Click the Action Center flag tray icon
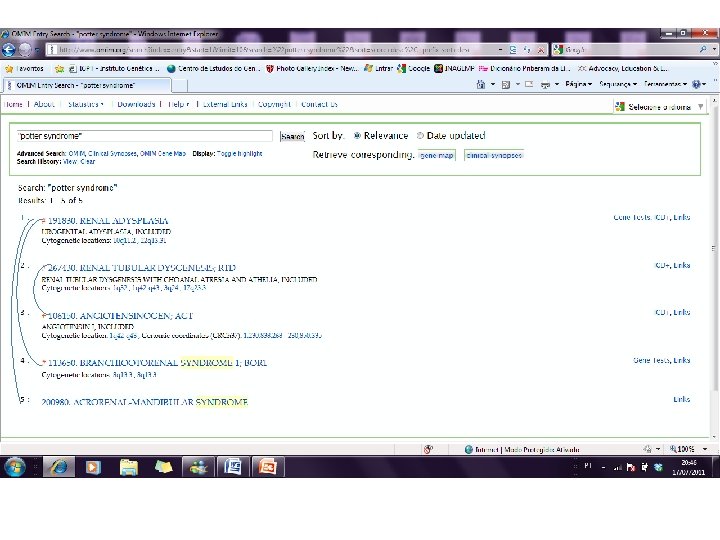Viewport: 720px width, 540px height. tap(631, 467)
